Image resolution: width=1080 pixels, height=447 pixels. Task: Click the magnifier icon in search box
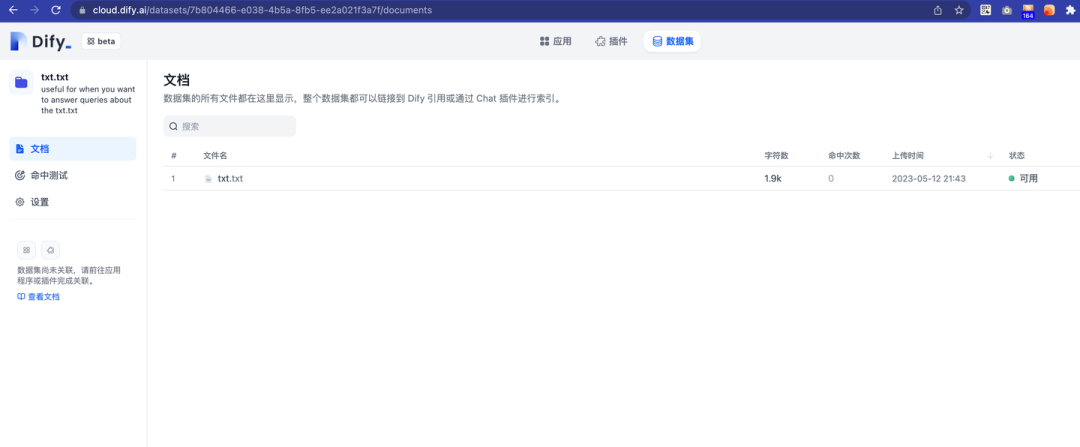coord(174,127)
